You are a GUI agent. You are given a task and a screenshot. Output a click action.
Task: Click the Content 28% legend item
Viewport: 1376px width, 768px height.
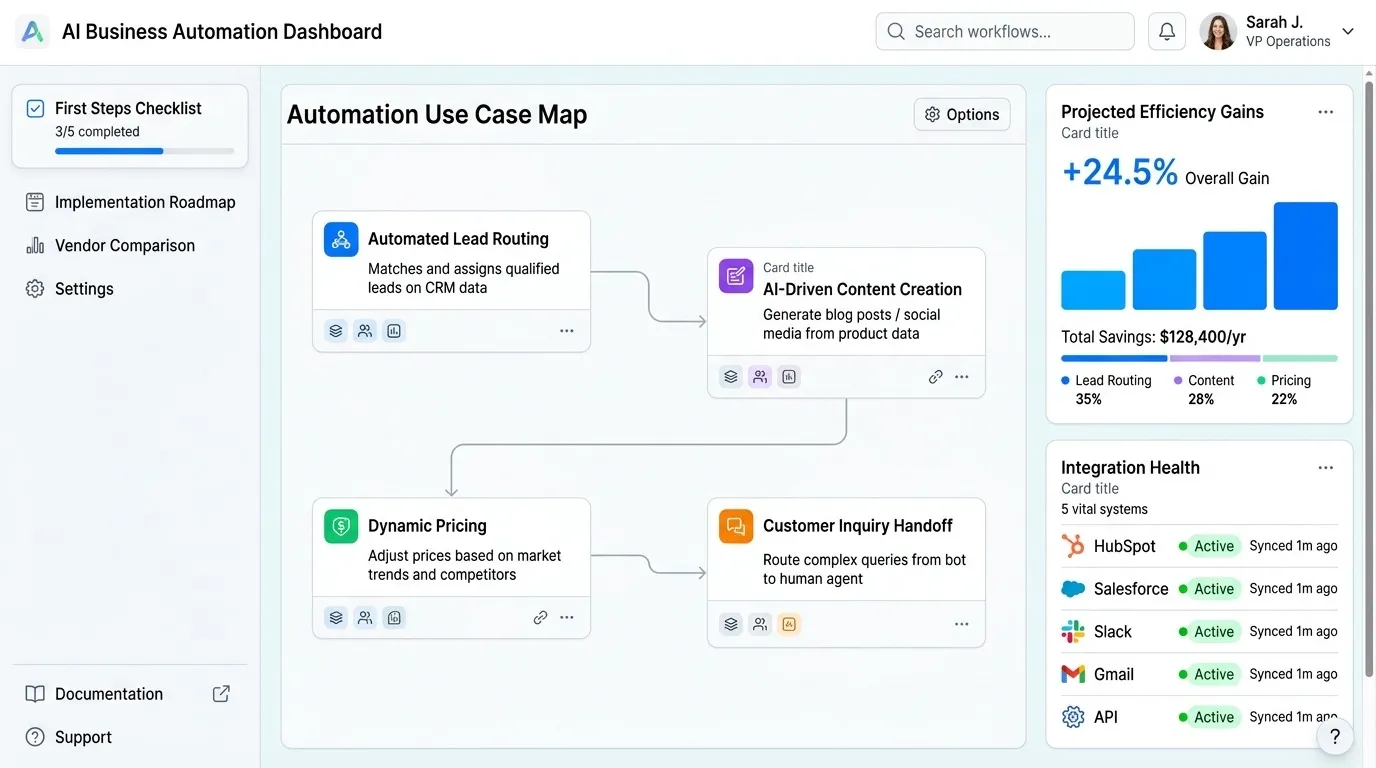pos(1204,389)
